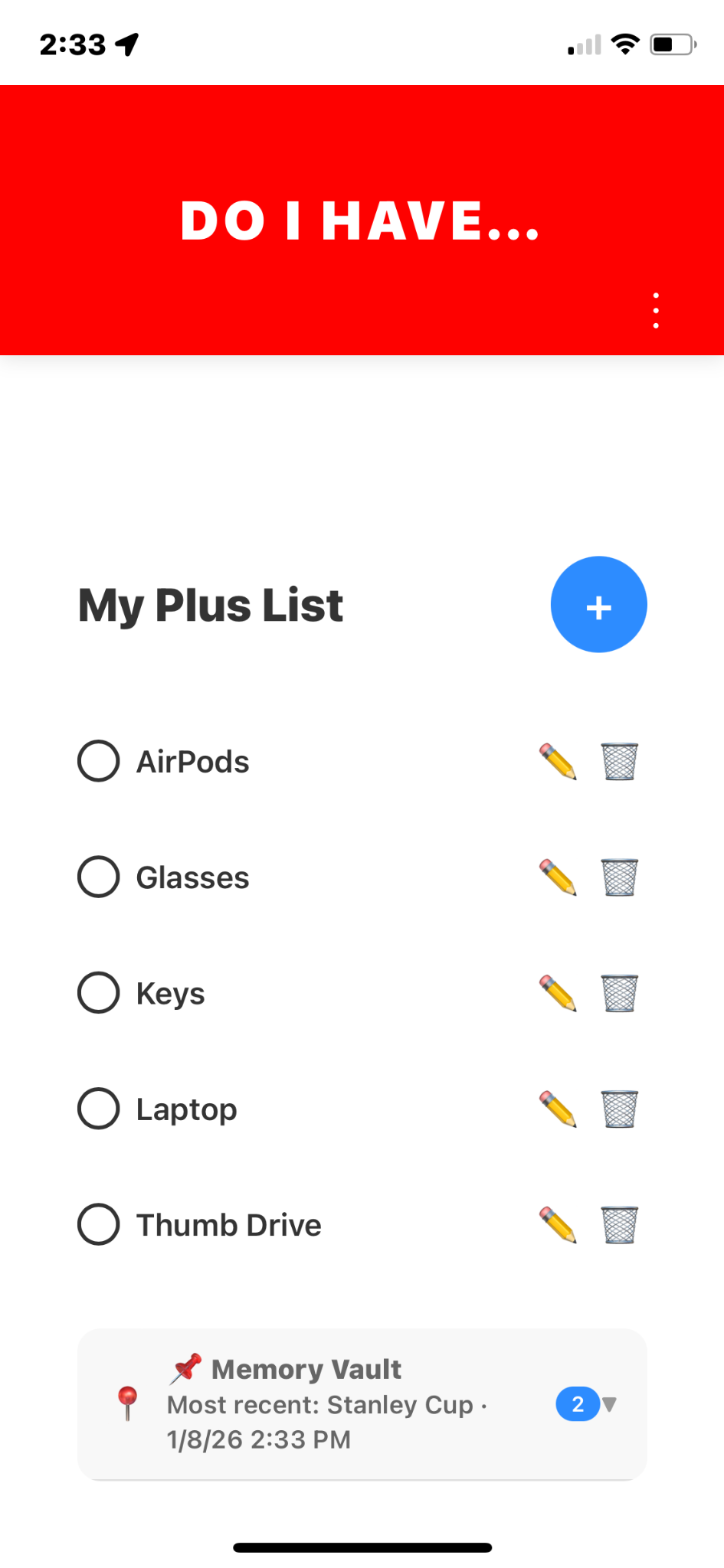The width and height of the screenshot is (724, 1568).
Task: Edit the Keys entry via pencil icon
Action: point(558,993)
